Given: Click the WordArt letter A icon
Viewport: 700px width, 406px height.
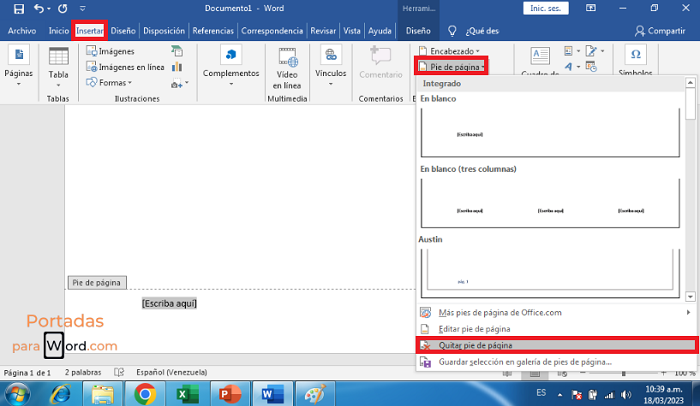Looking at the screenshot, I should tap(571, 67).
